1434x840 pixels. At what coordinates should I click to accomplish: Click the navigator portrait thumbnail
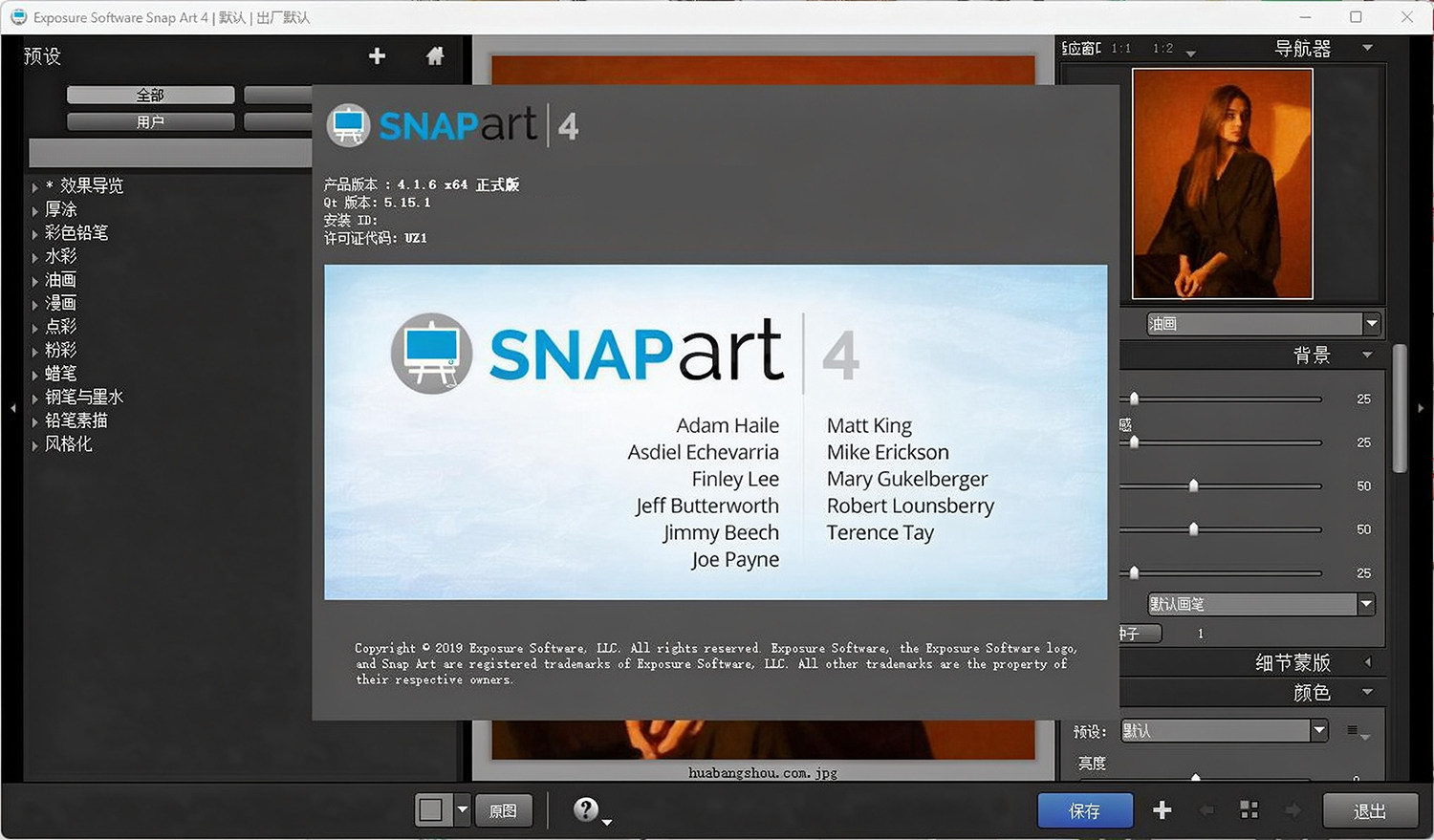point(1222,183)
